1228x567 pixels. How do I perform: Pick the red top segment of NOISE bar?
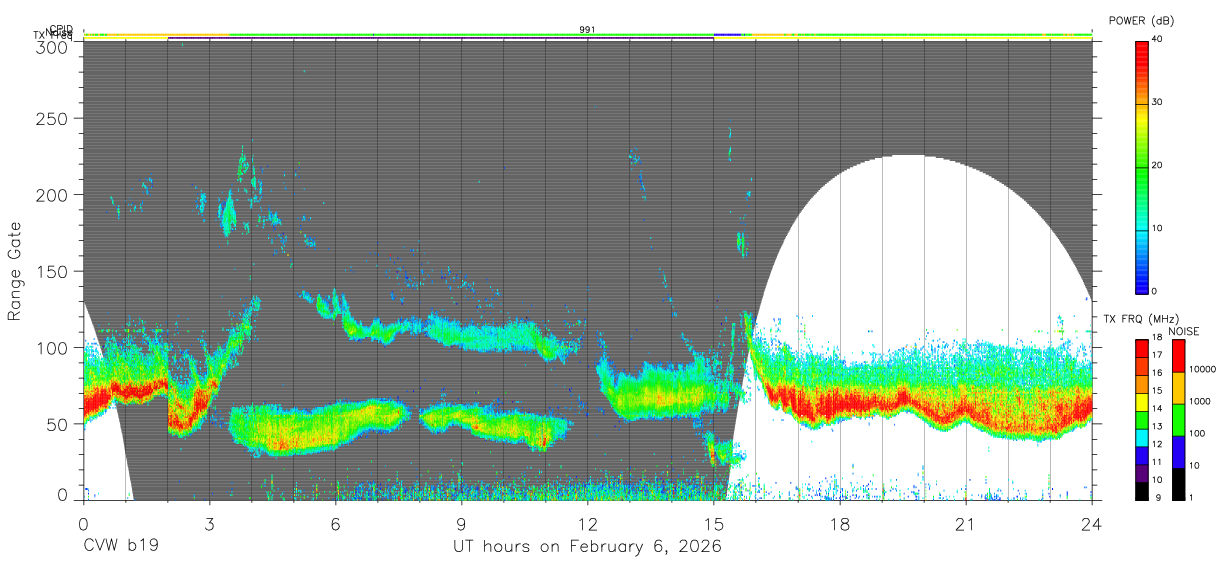1180,356
